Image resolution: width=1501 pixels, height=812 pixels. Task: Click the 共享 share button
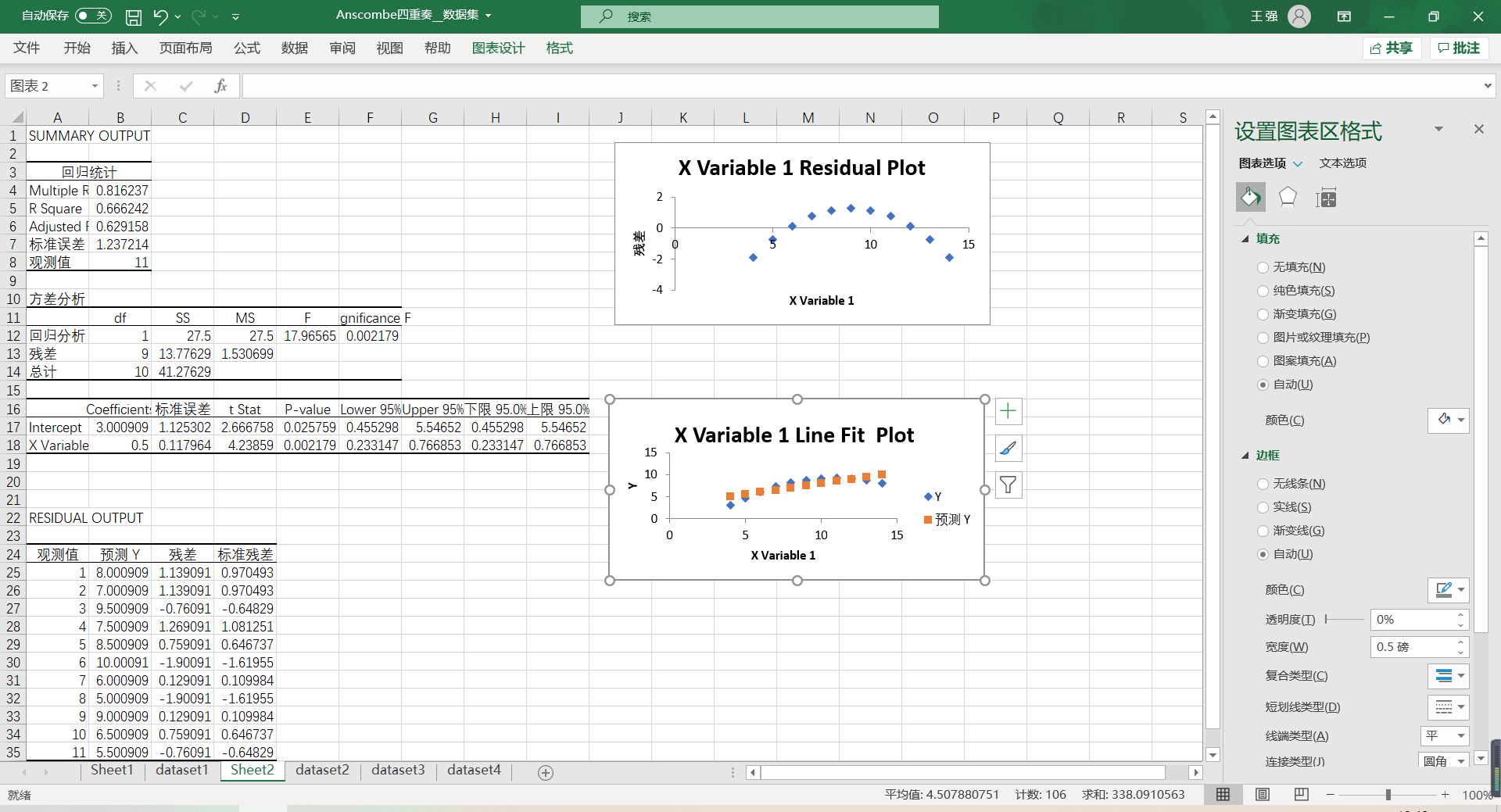coord(1392,48)
